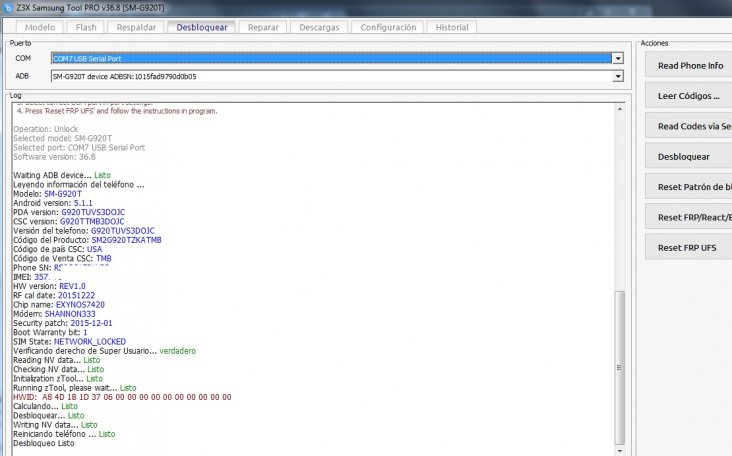Click the 'CSC version: G920TTMB3DOJC' log line
The image size is (732, 456).
click(x=69, y=221)
